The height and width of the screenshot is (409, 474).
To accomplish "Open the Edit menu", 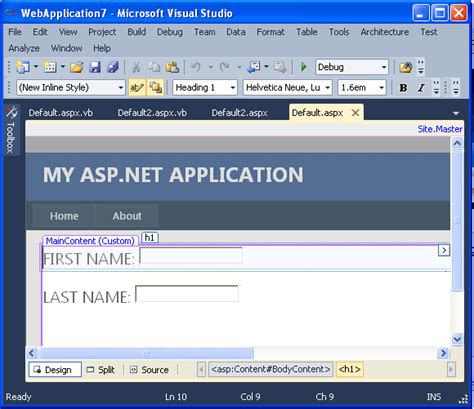I will (40, 32).
